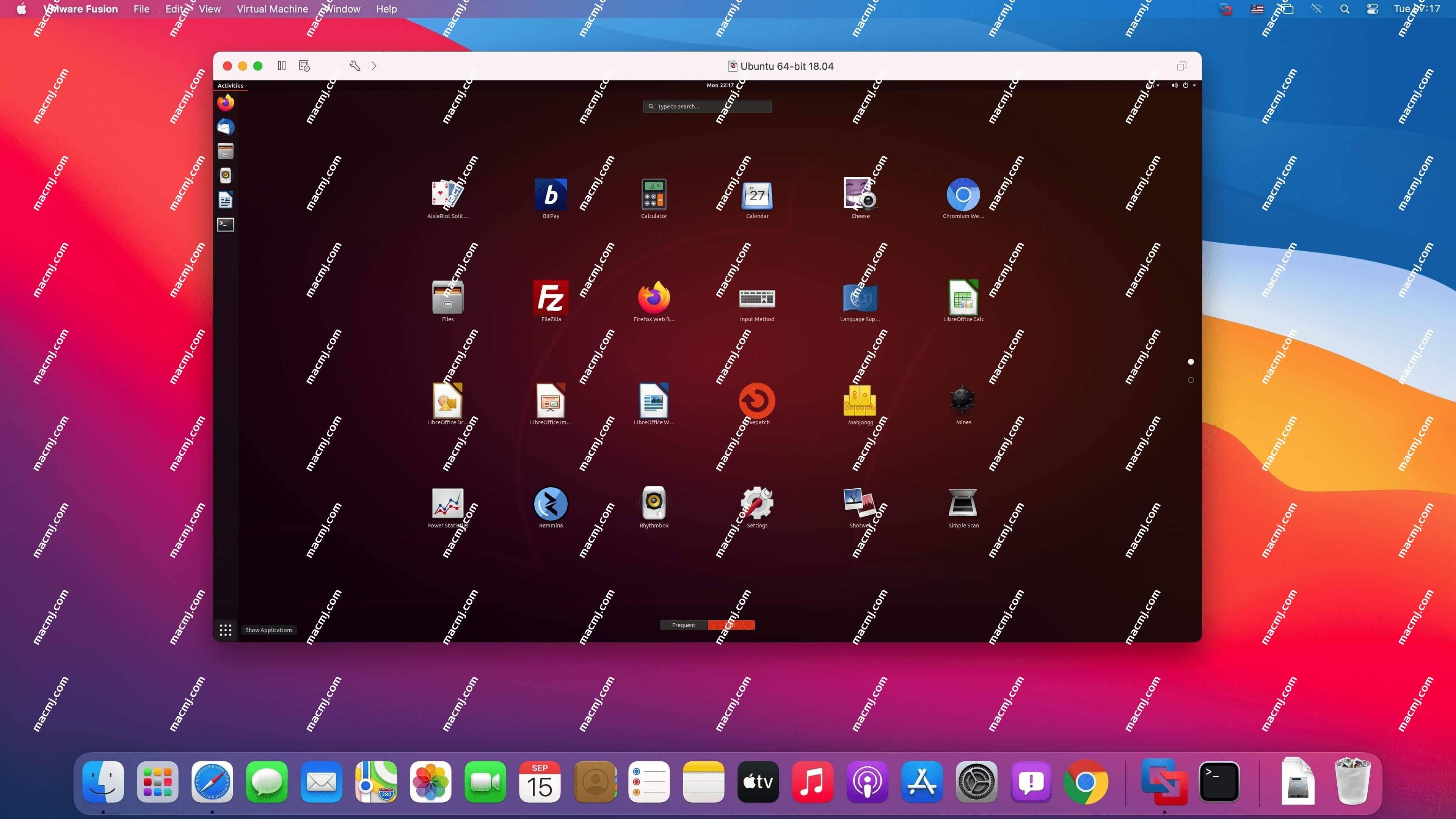Viewport: 1456px width, 819px height.
Task: Launch Firefox Web Browser
Action: tap(654, 297)
